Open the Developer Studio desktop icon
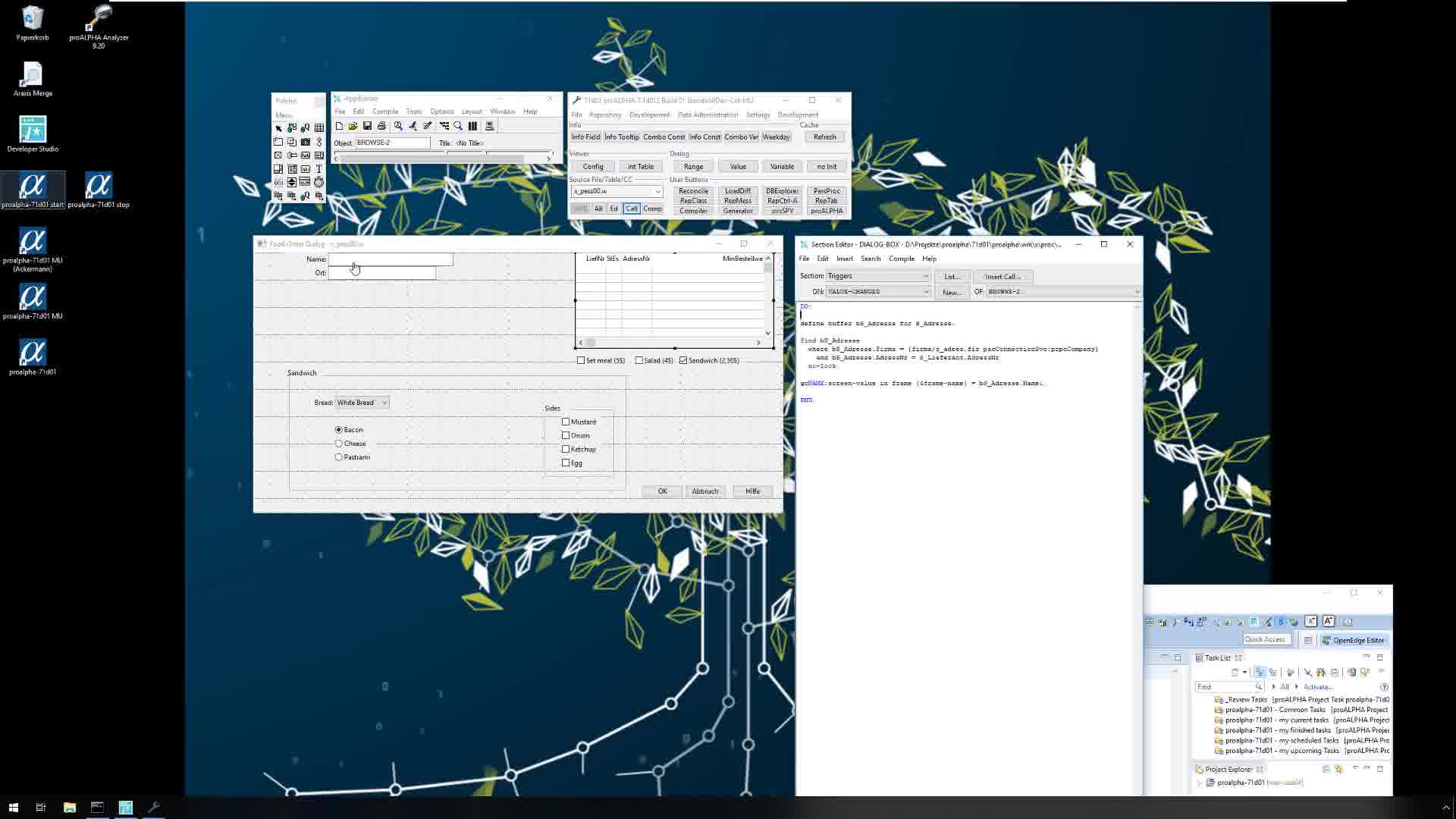 pos(33,134)
